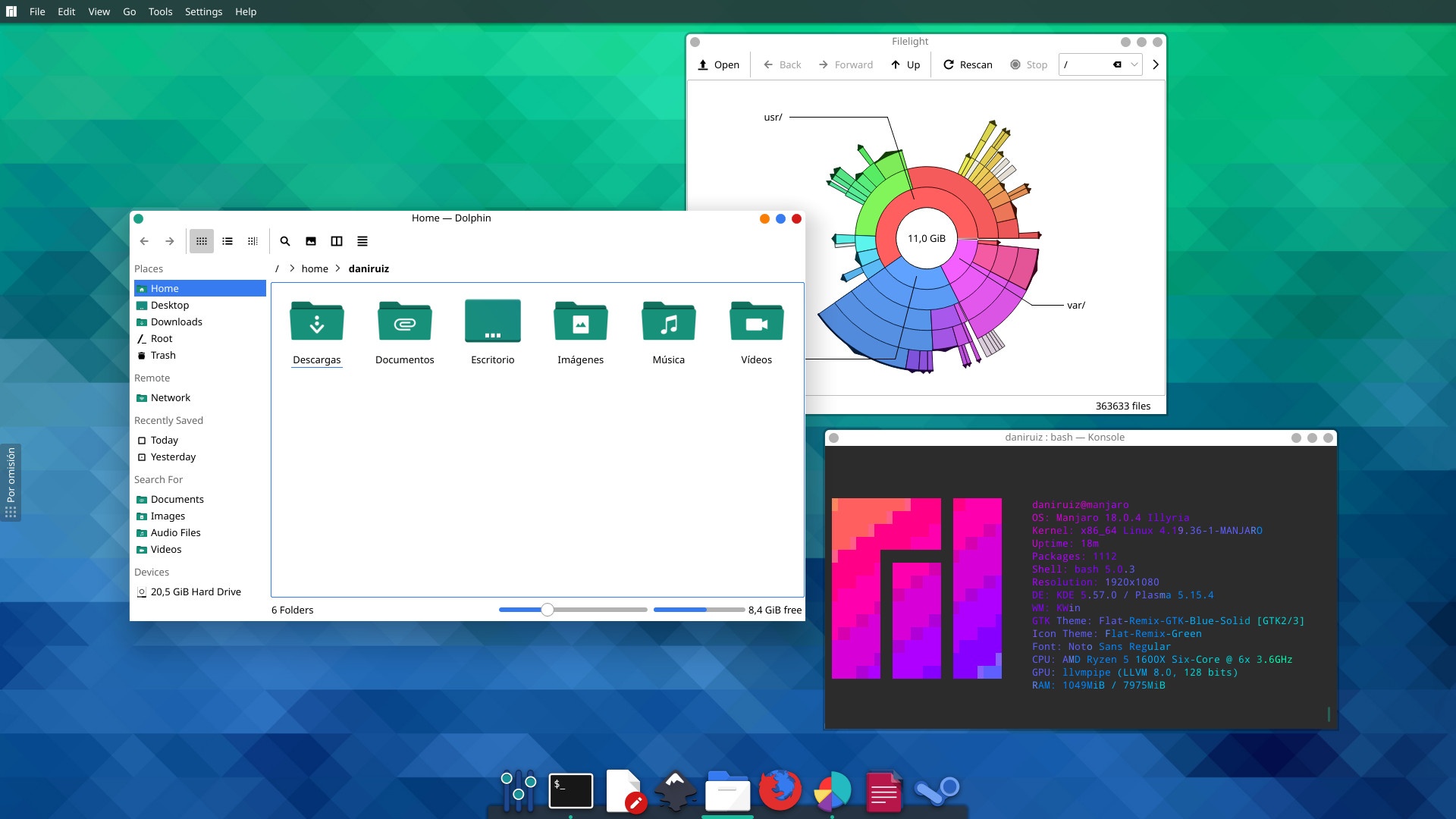Click 11,0 GiB center of Filelight chart

point(927,238)
